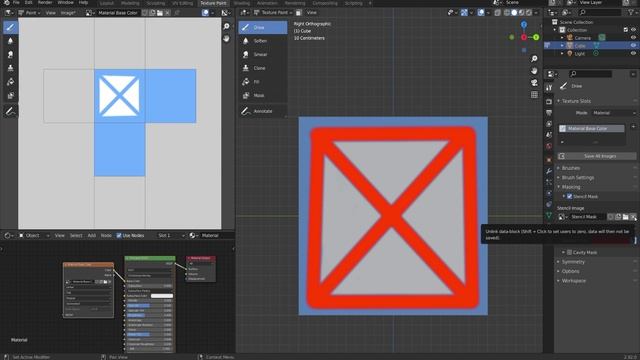Click the open-folder icon beside Stencil Mask image

tap(625, 217)
